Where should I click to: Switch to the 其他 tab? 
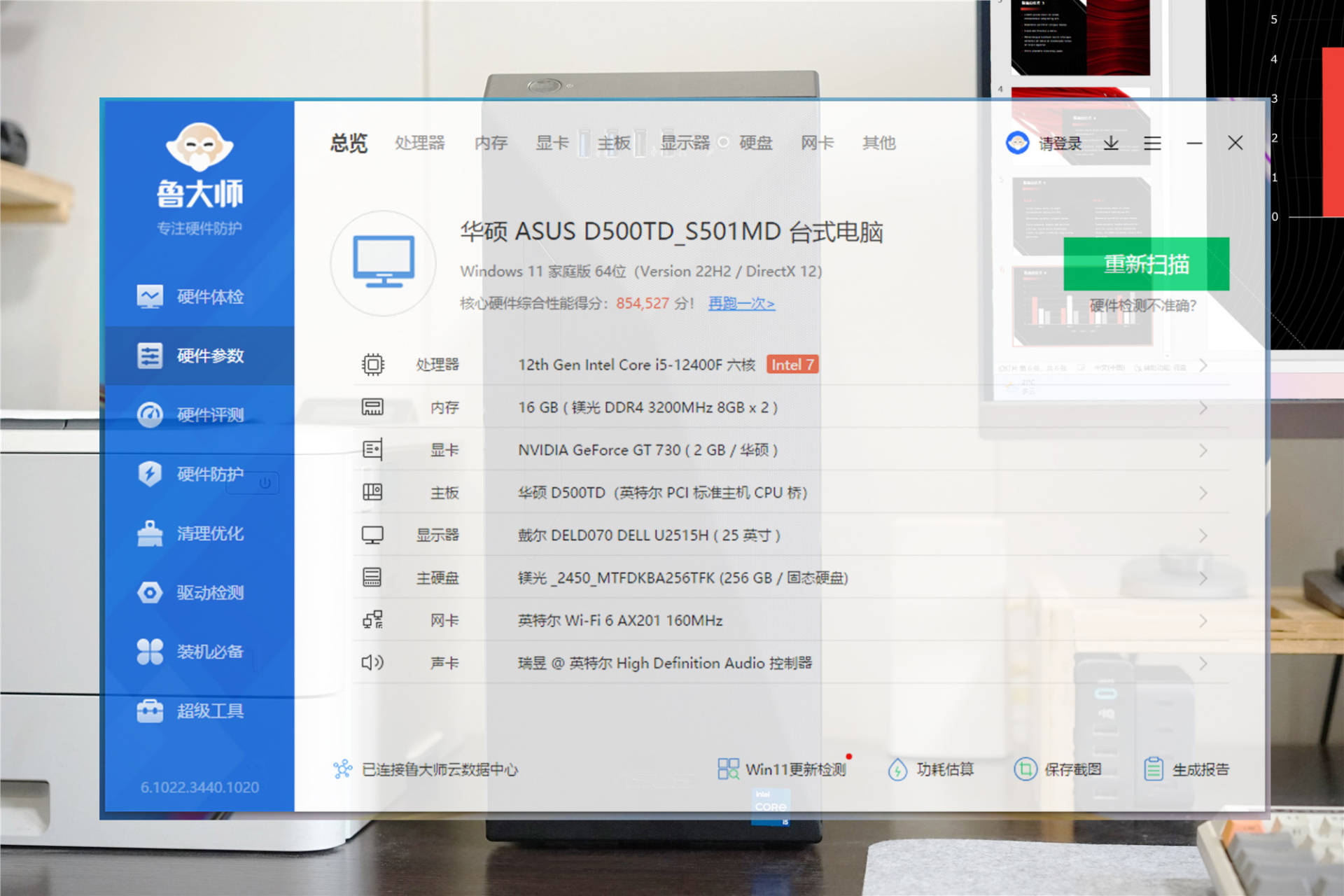[x=879, y=143]
